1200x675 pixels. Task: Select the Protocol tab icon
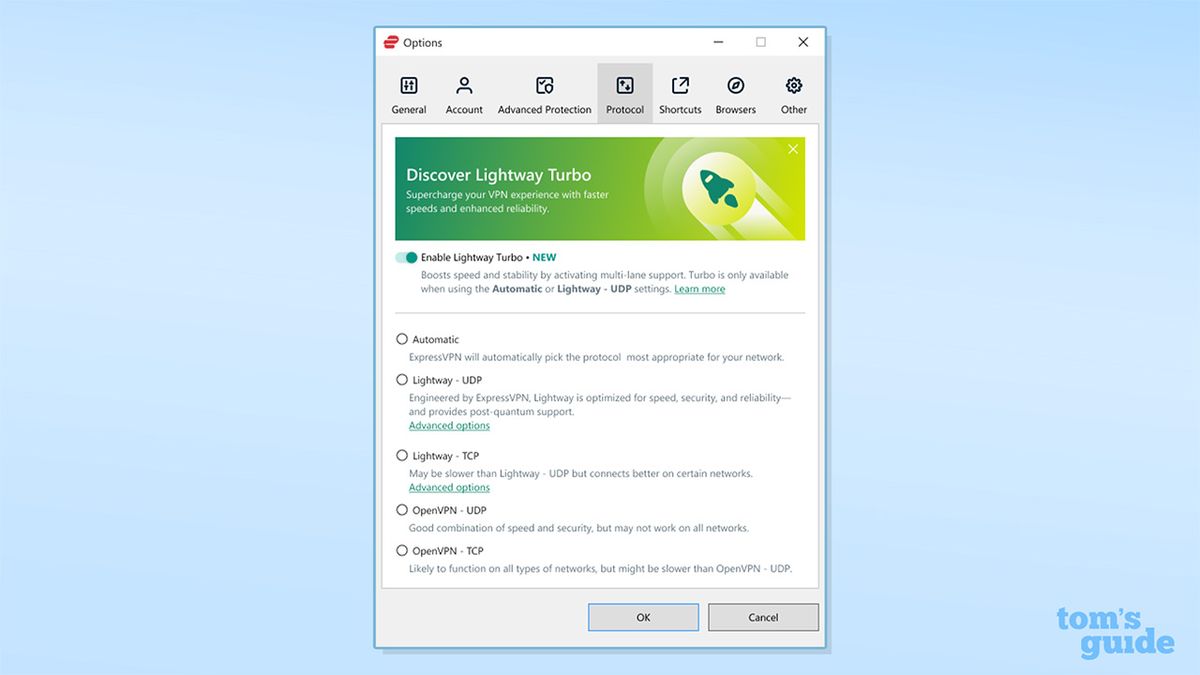(x=625, y=85)
